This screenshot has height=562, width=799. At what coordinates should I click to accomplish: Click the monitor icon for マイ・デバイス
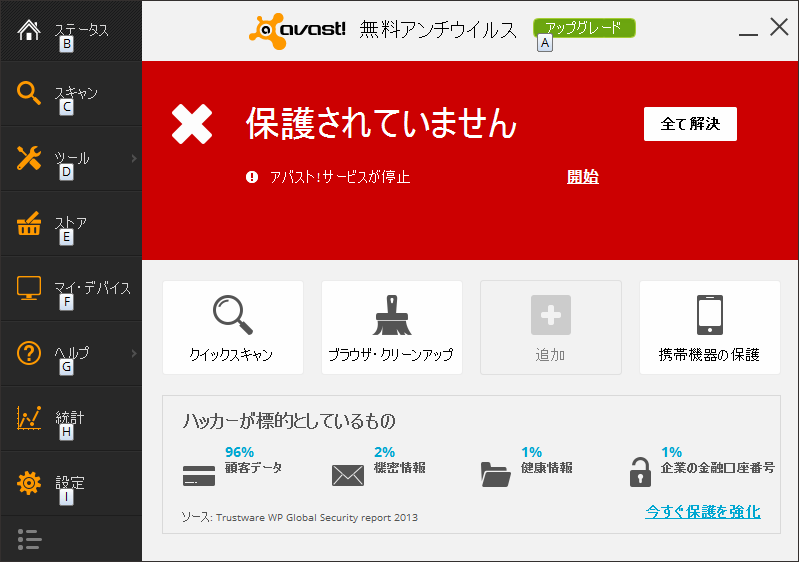click(x=29, y=288)
